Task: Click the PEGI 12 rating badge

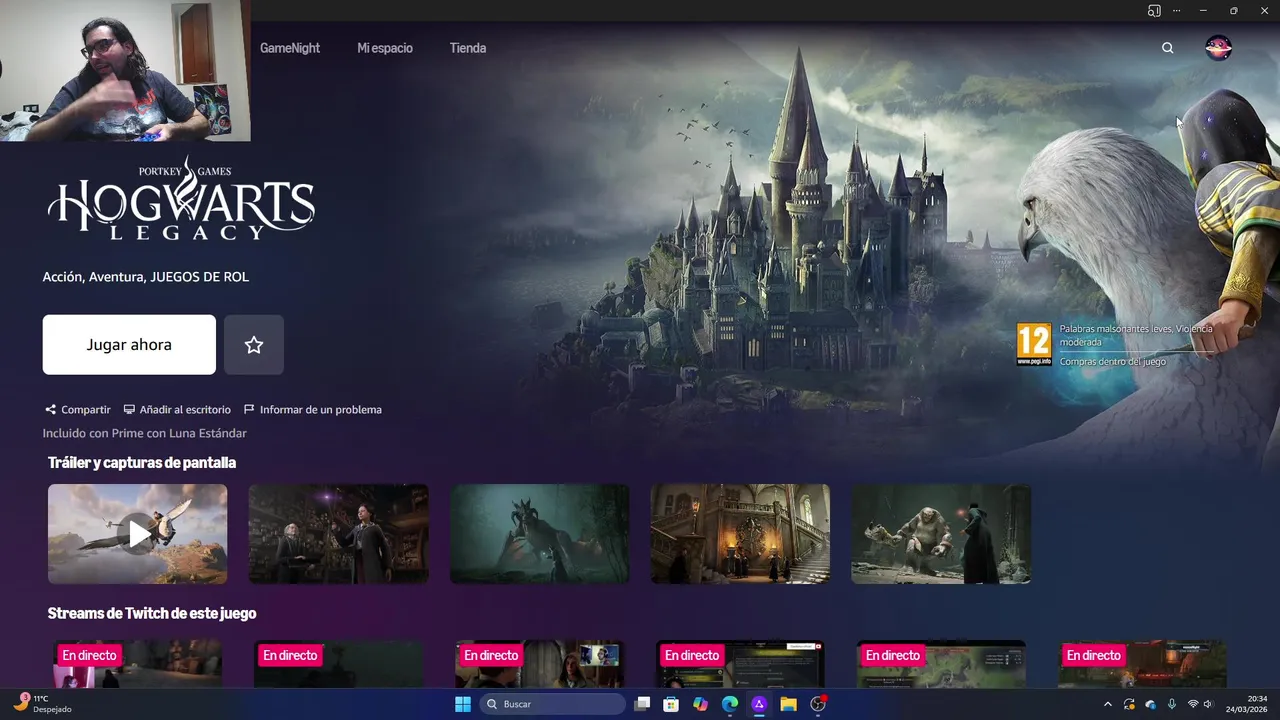Action: click(1034, 344)
